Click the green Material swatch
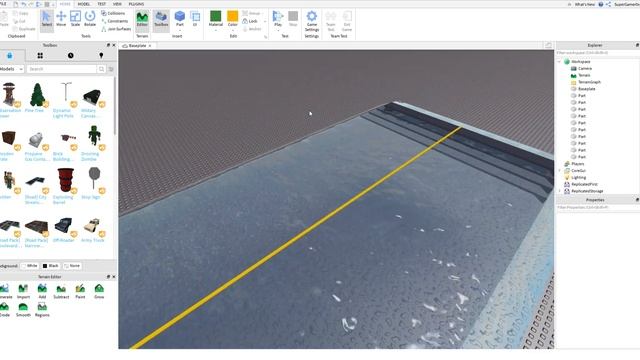The height and width of the screenshot is (360, 640). (x=216, y=16)
